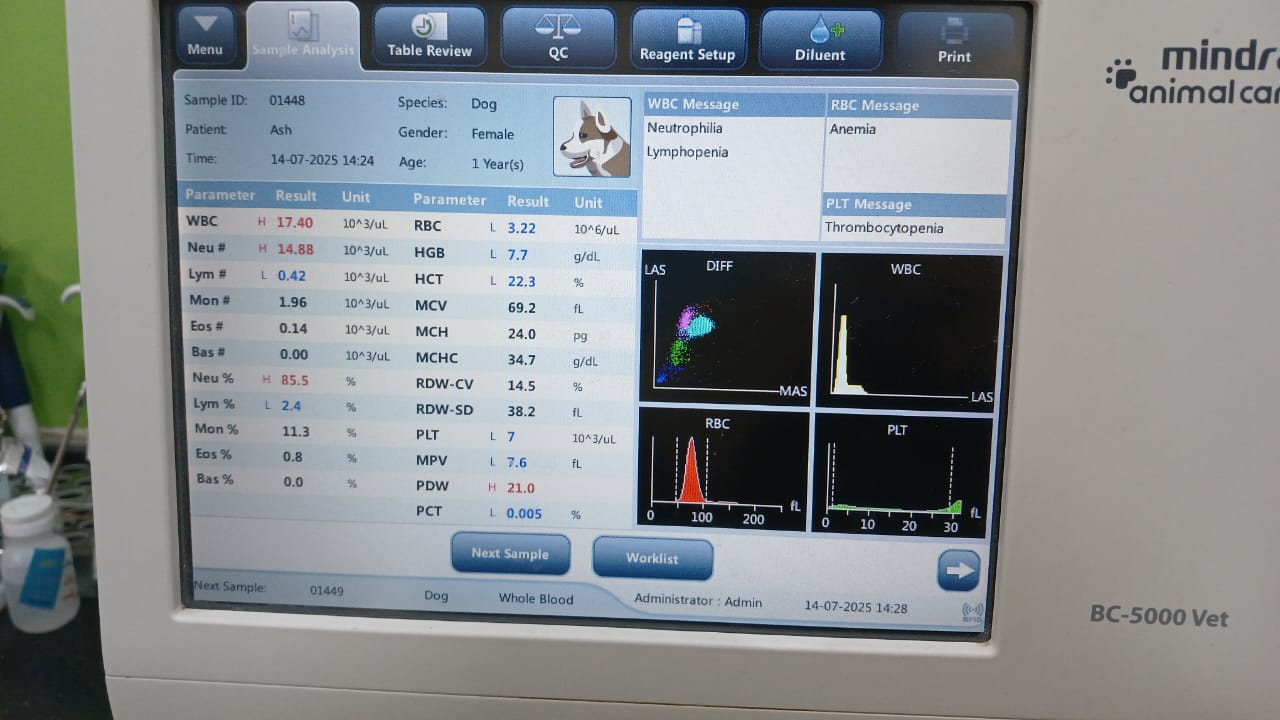Tap the RFID status icon
This screenshot has width=1280, height=720.
click(971, 611)
